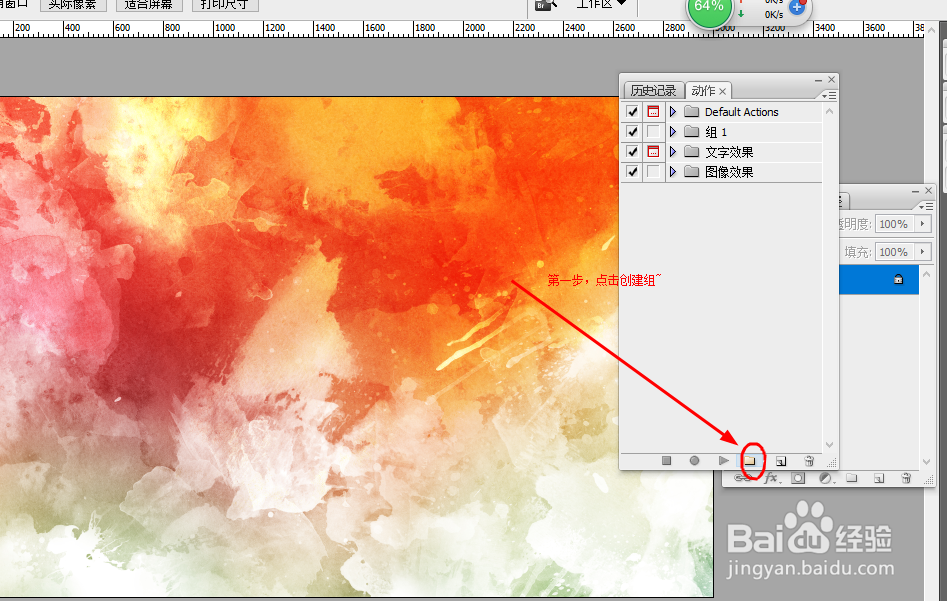The height and width of the screenshot is (601, 947).
Task: Toggle the Default Actions checkmark off
Action: coord(632,112)
